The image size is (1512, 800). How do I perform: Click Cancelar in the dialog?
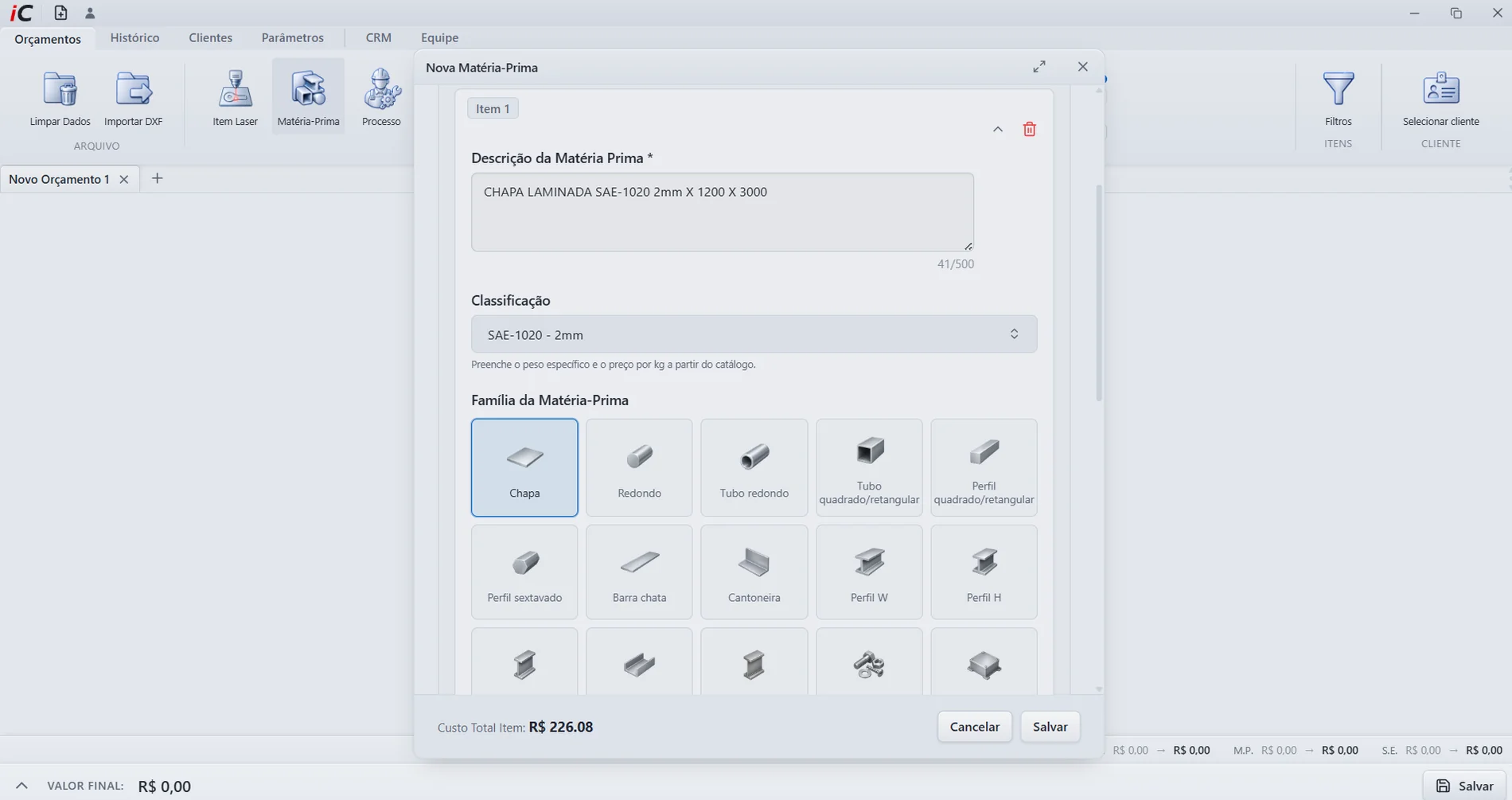[974, 727]
